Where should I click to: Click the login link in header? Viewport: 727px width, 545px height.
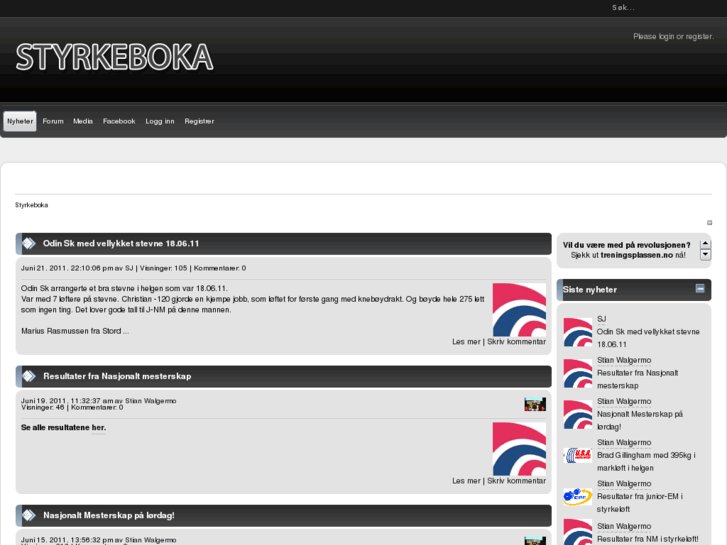666,37
